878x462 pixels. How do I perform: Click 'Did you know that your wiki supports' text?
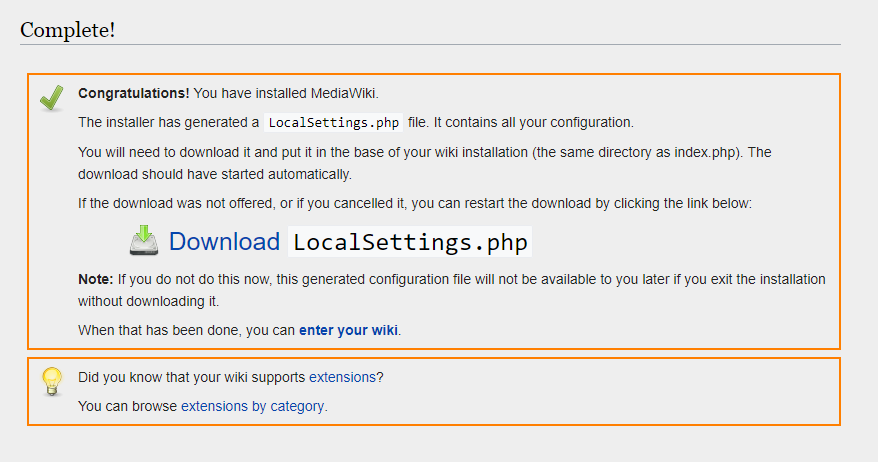click(192, 377)
